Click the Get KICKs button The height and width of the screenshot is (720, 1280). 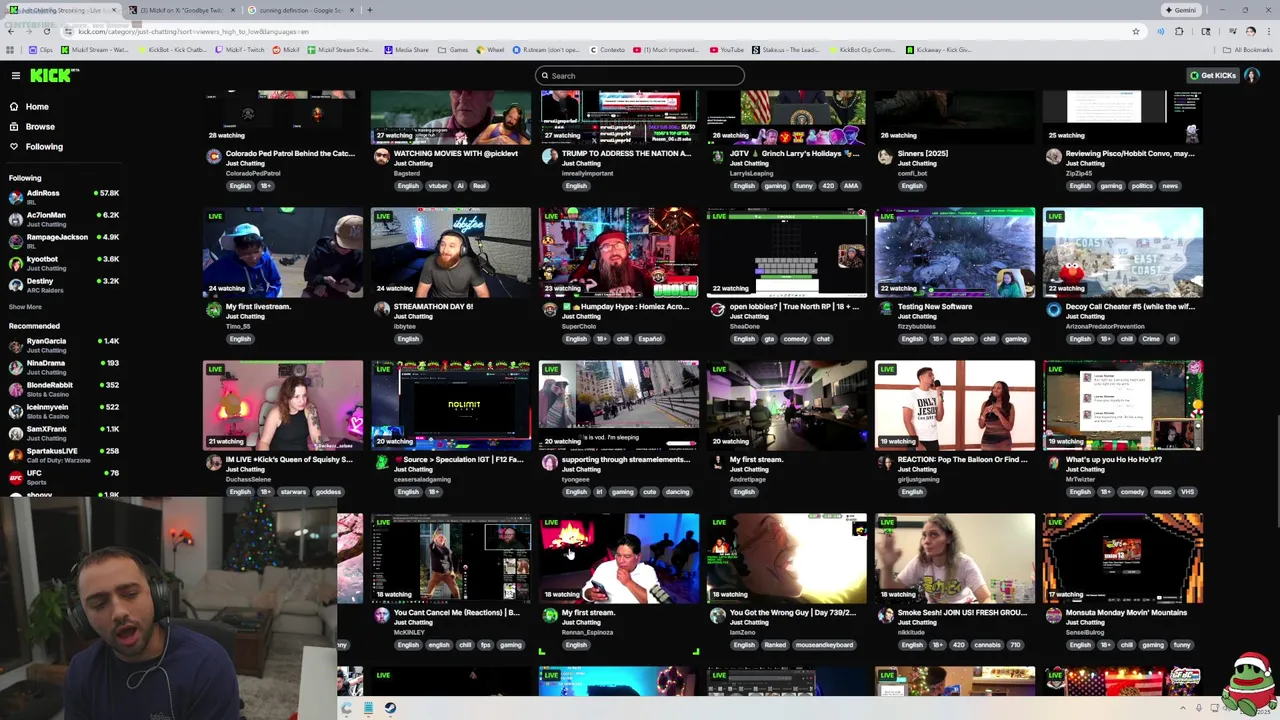click(x=1212, y=75)
